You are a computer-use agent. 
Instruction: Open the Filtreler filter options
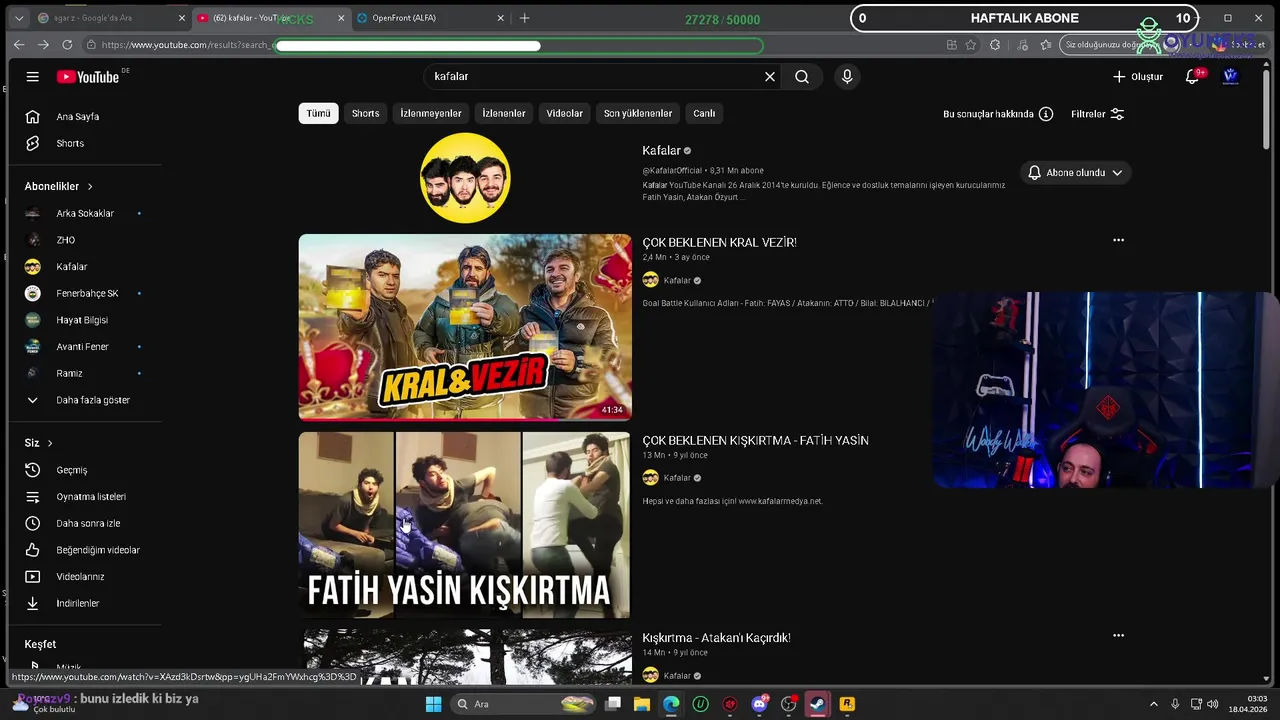(x=1098, y=114)
